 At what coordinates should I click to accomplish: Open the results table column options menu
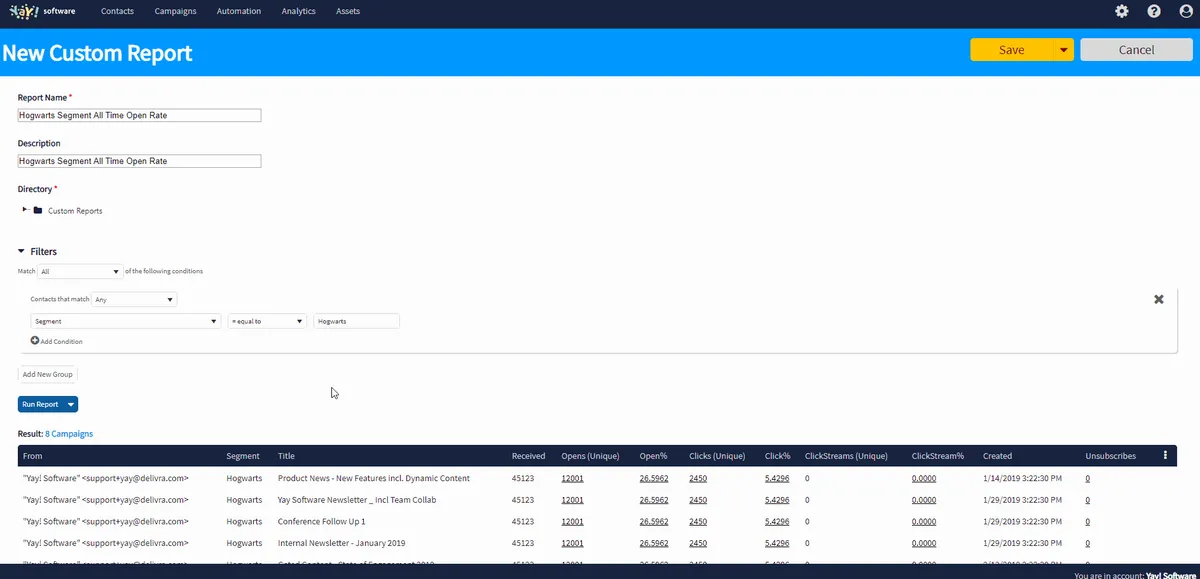pyautogui.click(x=1165, y=455)
